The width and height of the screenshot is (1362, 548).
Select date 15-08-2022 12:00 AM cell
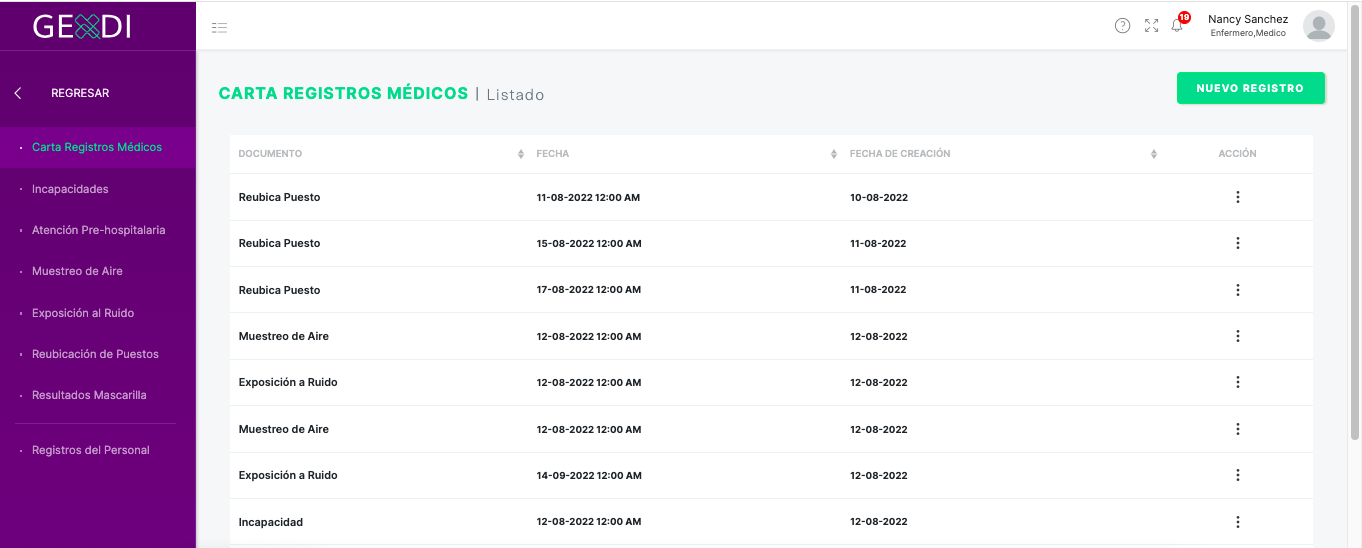(x=589, y=243)
